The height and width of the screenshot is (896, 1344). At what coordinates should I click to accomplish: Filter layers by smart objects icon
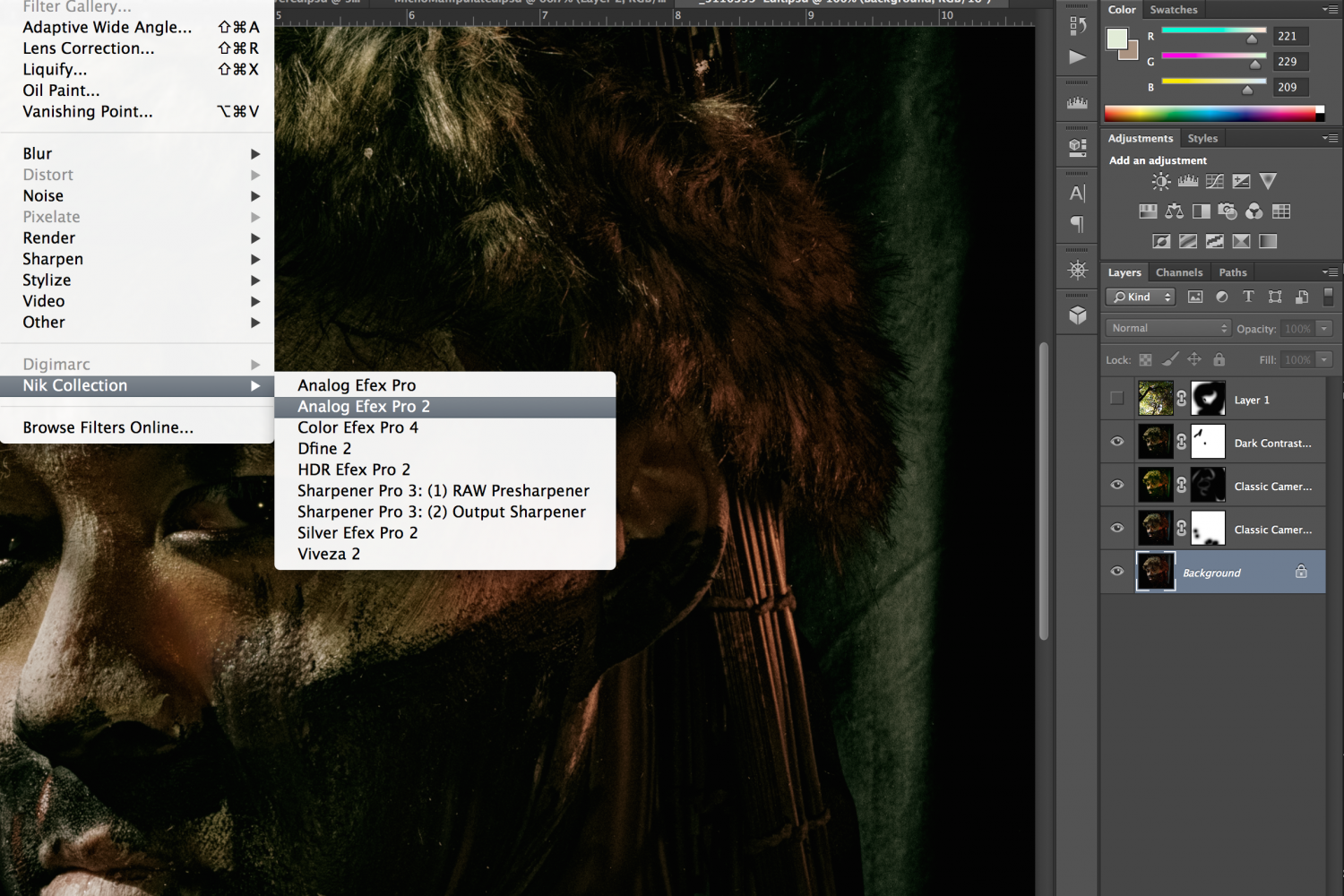tap(1302, 297)
